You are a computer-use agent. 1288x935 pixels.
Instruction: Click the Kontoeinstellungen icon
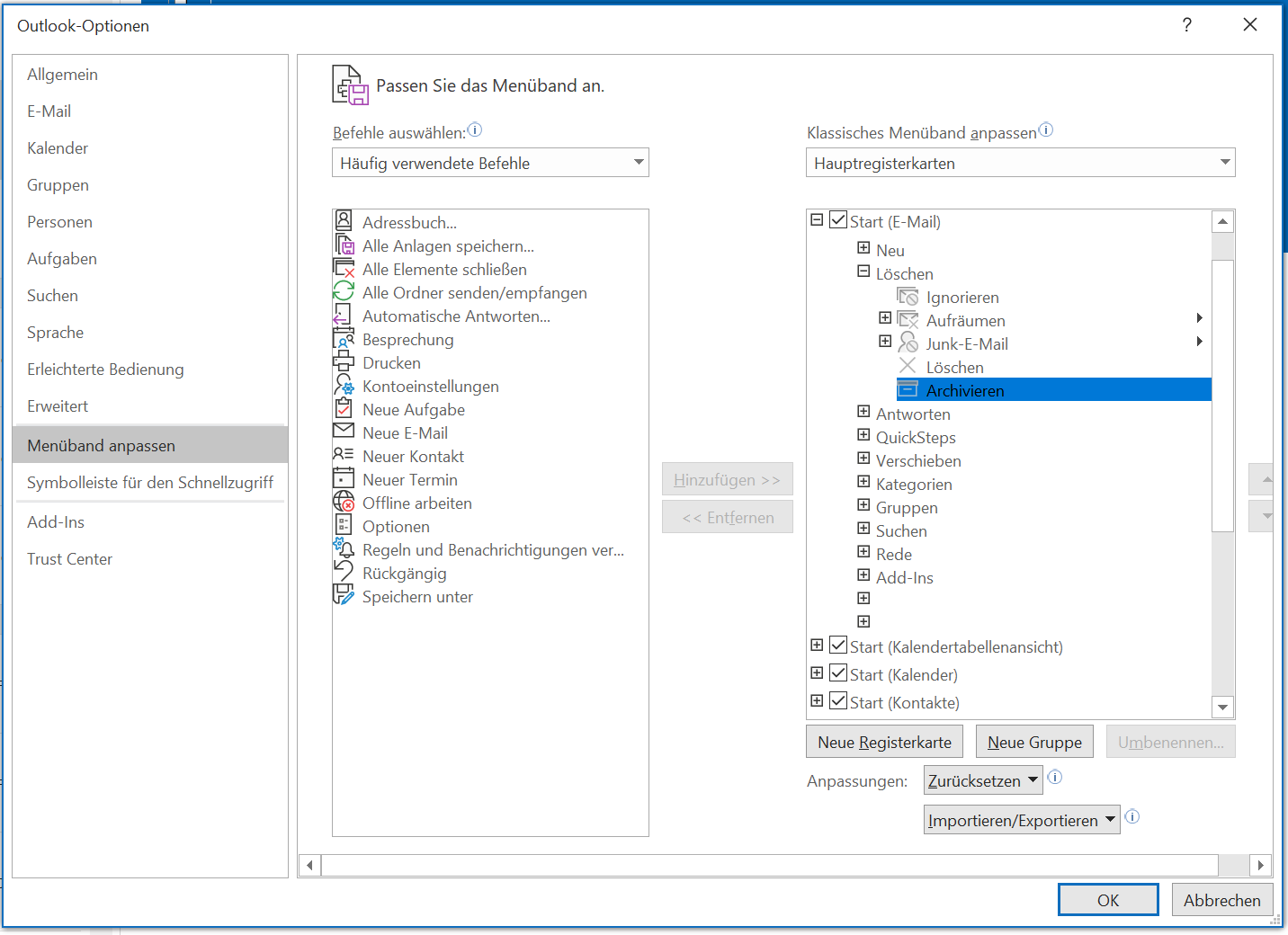[x=344, y=385]
